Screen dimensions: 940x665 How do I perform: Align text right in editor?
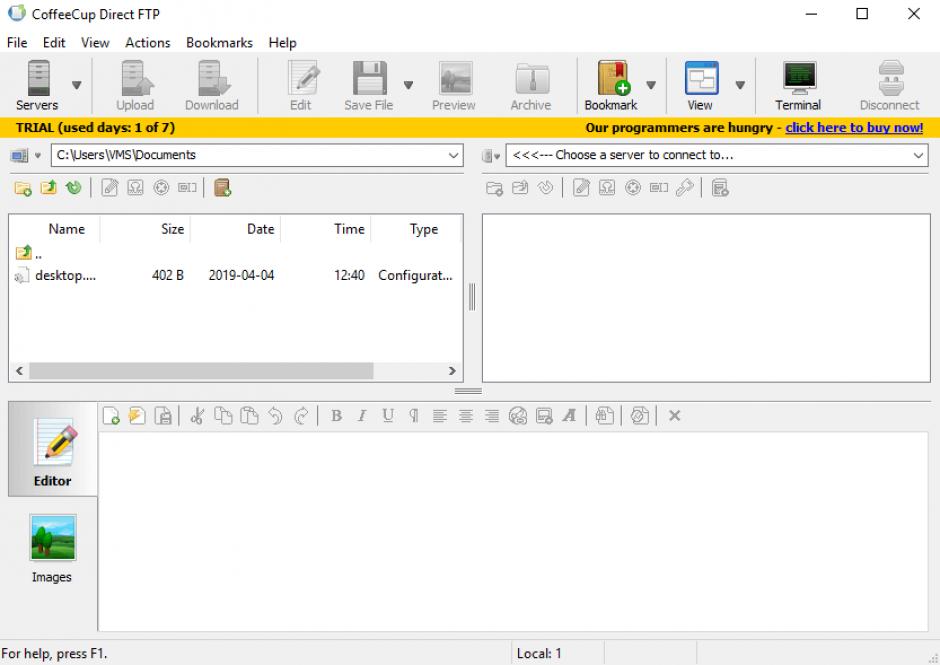point(492,416)
